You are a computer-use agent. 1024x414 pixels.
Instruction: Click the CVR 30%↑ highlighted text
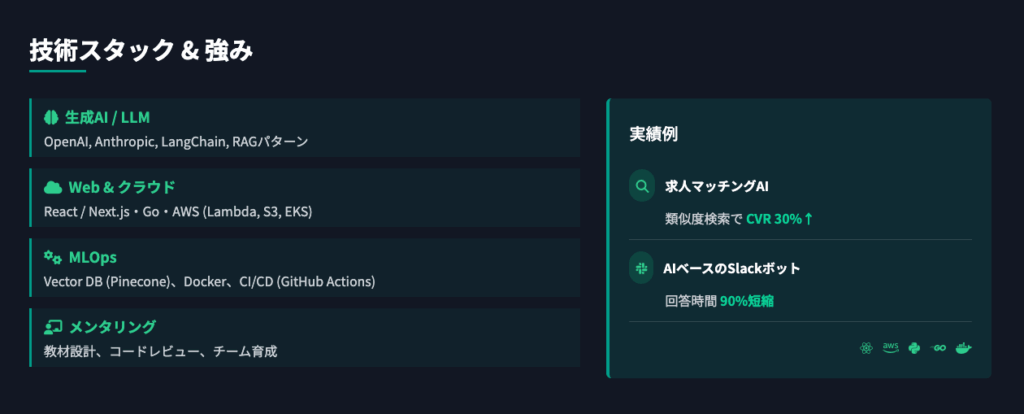pyautogui.click(x=780, y=219)
